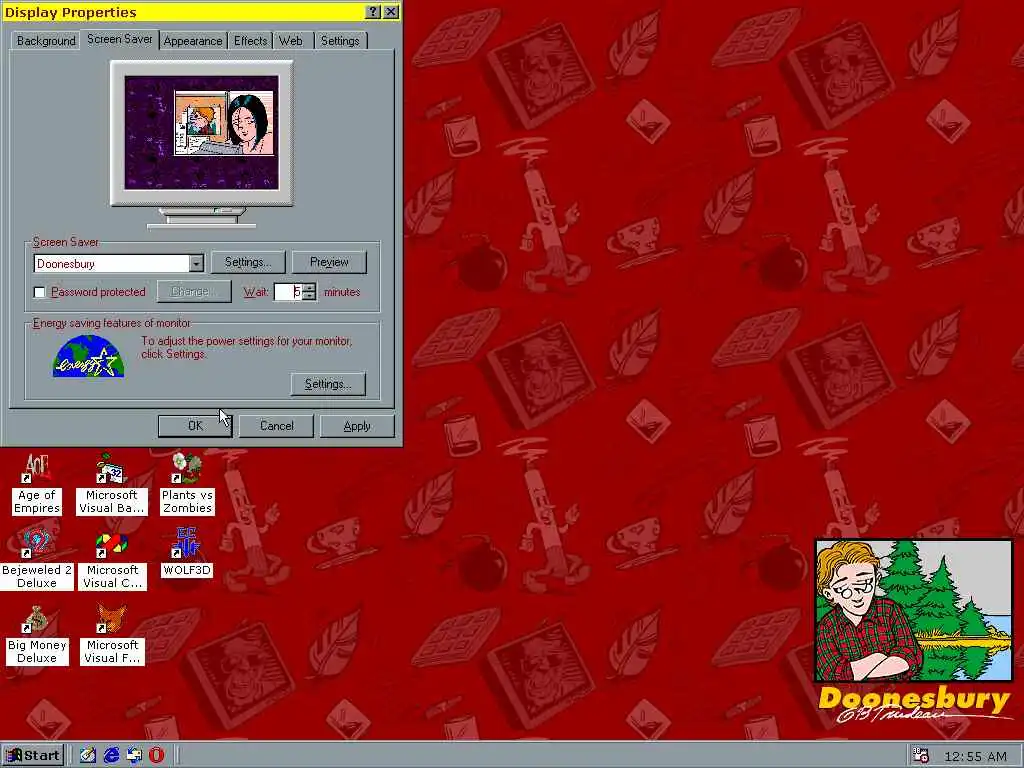Click the Plants vs Zombies shortcut icon
Viewport: 1024px width, 768px height.
(187, 484)
